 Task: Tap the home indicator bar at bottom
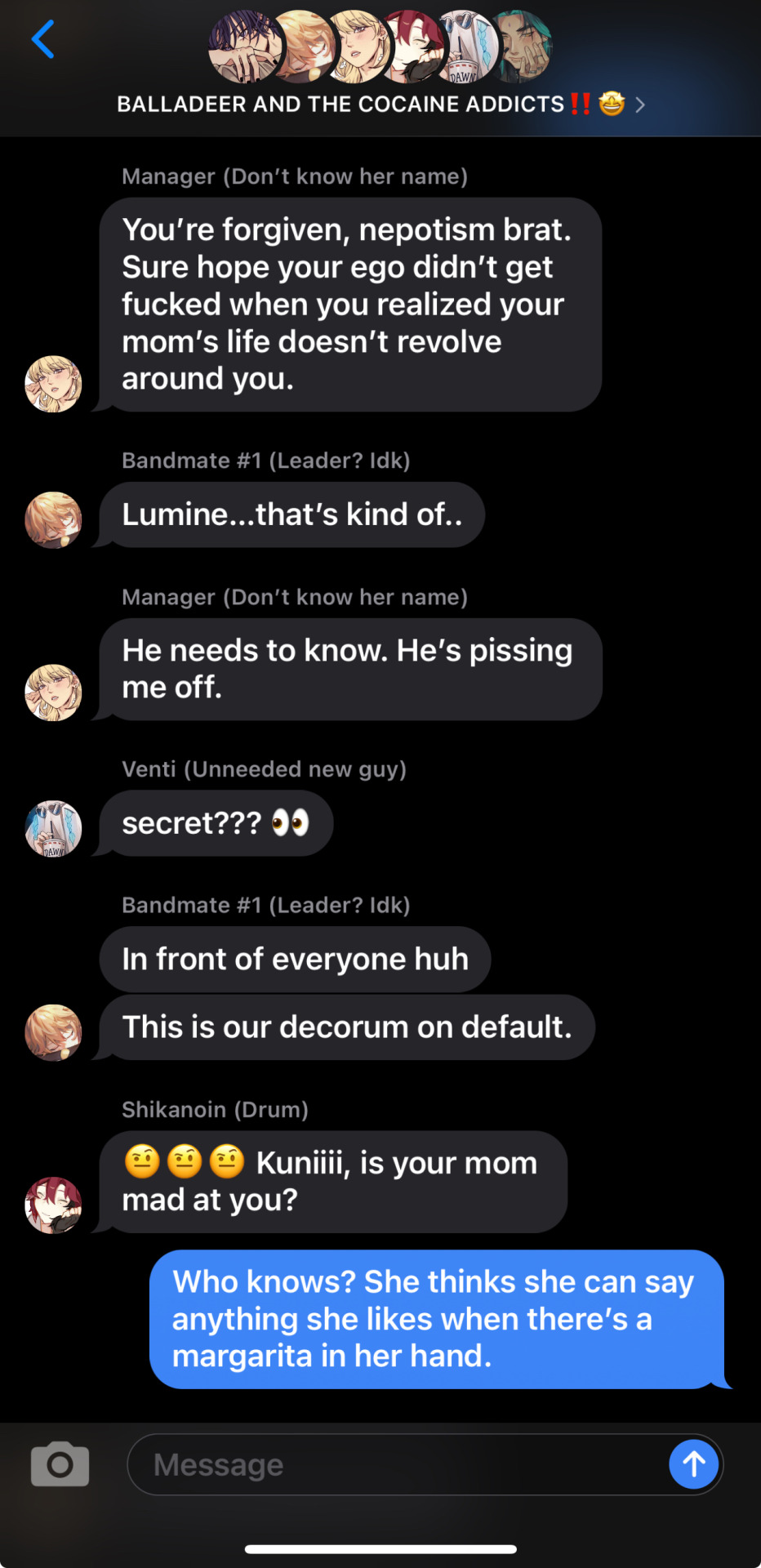point(380,1549)
